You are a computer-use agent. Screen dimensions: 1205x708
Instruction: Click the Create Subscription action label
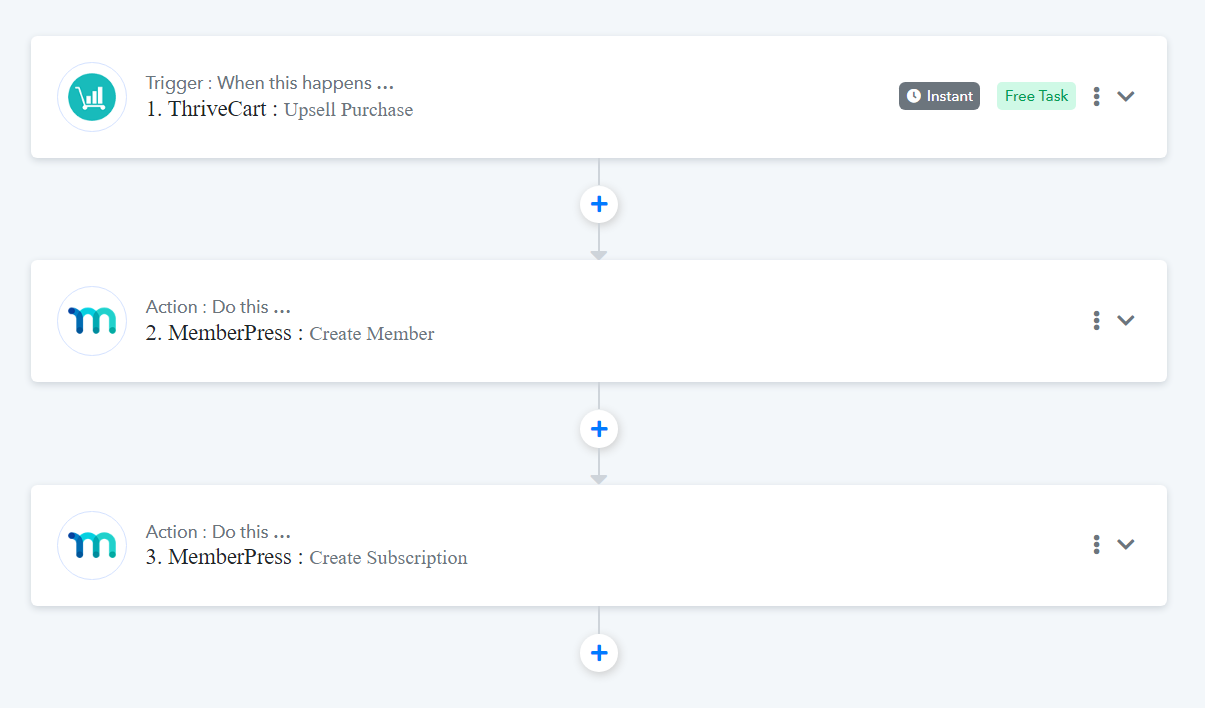(x=388, y=558)
